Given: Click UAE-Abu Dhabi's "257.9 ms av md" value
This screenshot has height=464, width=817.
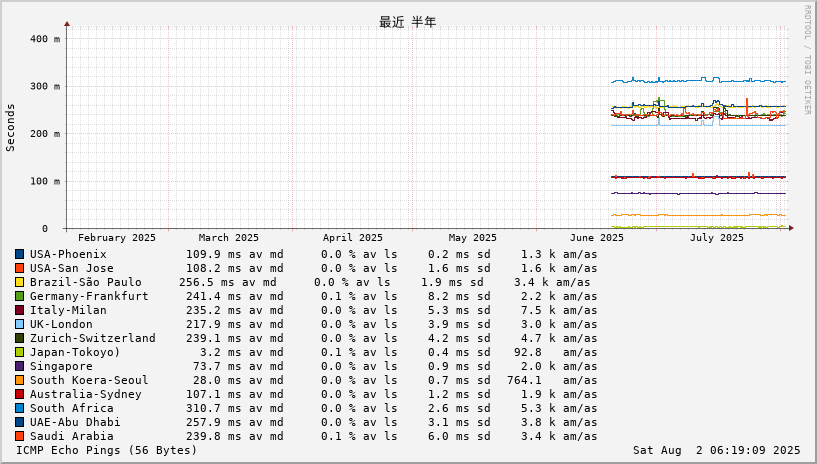Looking at the screenshot, I should [x=235, y=422].
